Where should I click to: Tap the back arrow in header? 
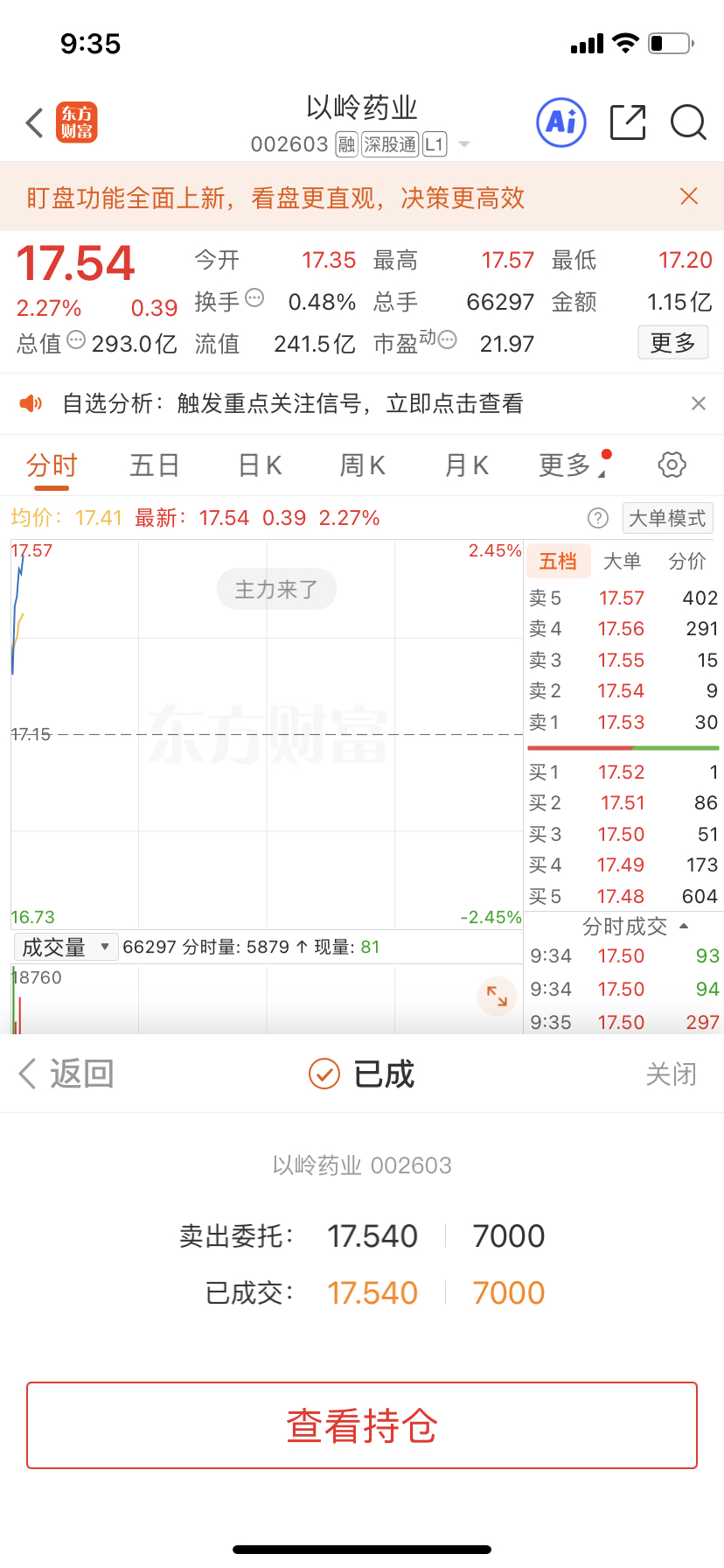coord(34,123)
